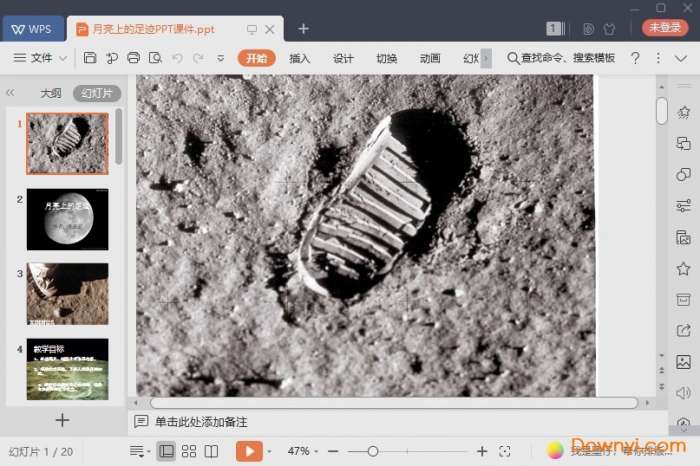Switch to reading view mode
Image resolution: width=700 pixels, height=466 pixels.
pyautogui.click(x=211, y=451)
